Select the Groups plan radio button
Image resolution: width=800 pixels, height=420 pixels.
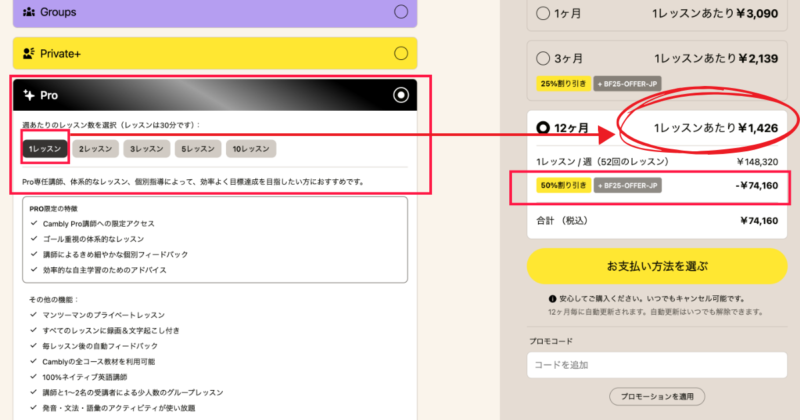tap(401, 12)
